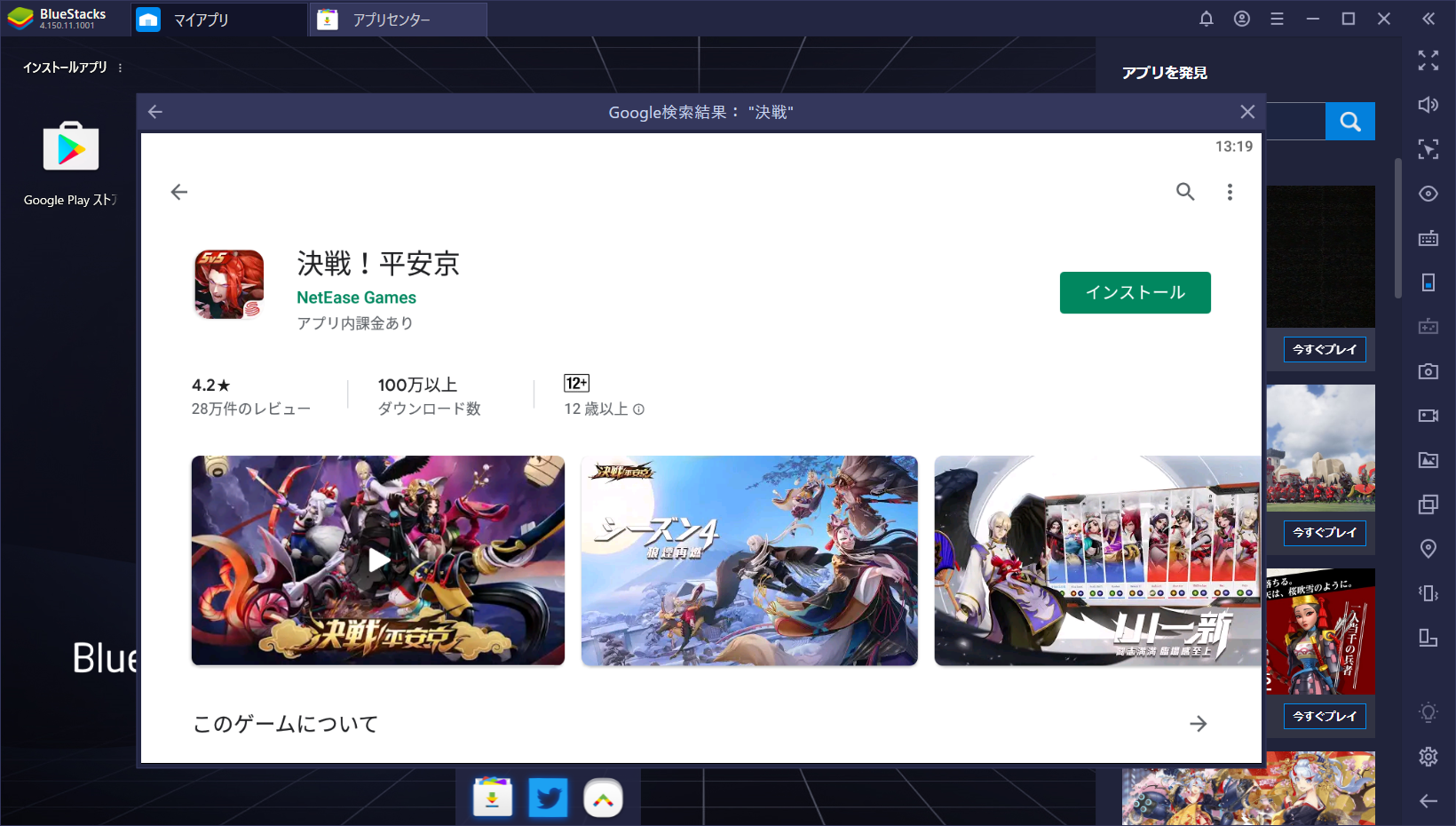Open the シーズン4 screenshot thumbnail
1456x826 pixels.
749,560
